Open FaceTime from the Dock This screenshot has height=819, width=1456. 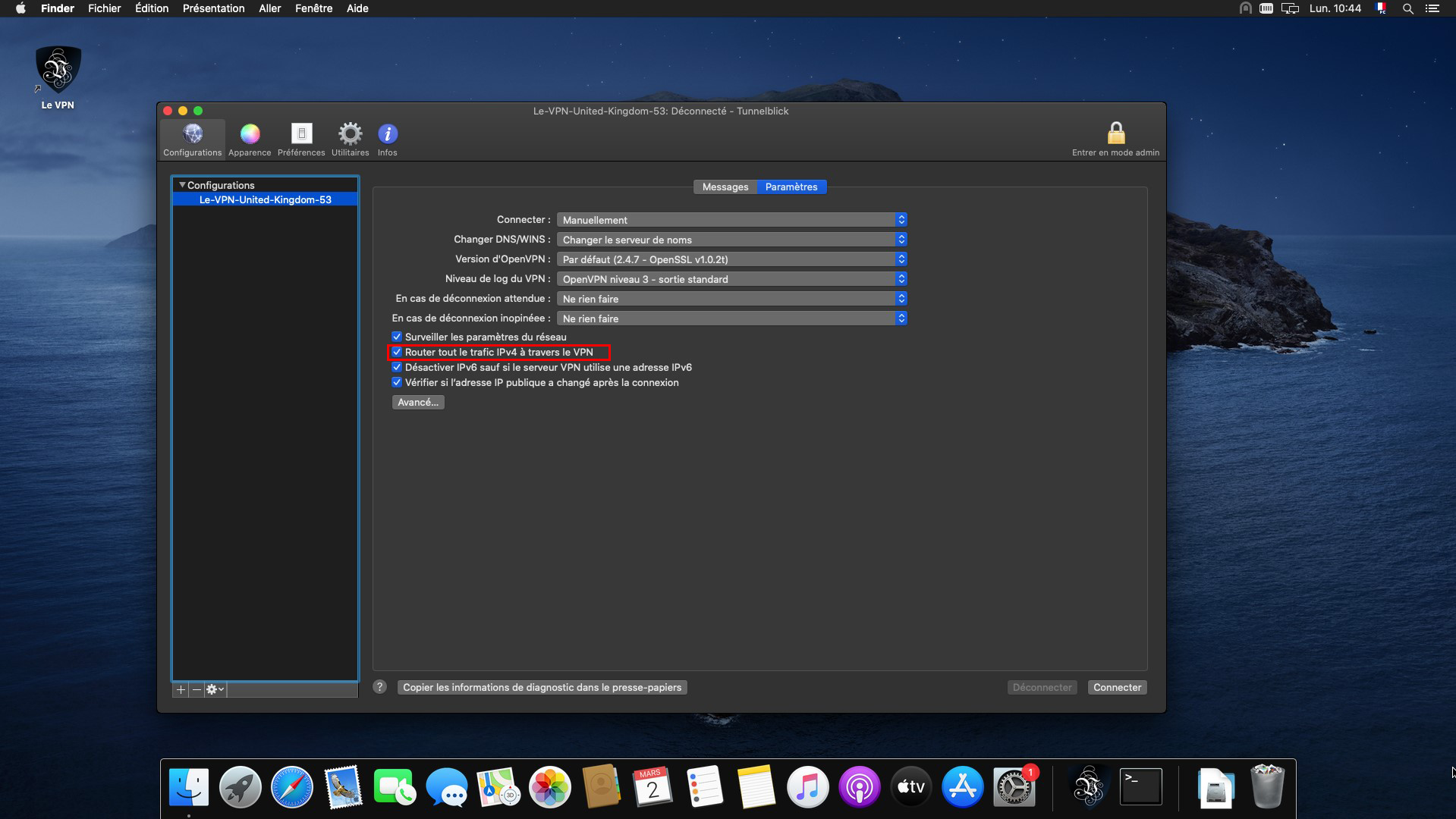(395, 787)
